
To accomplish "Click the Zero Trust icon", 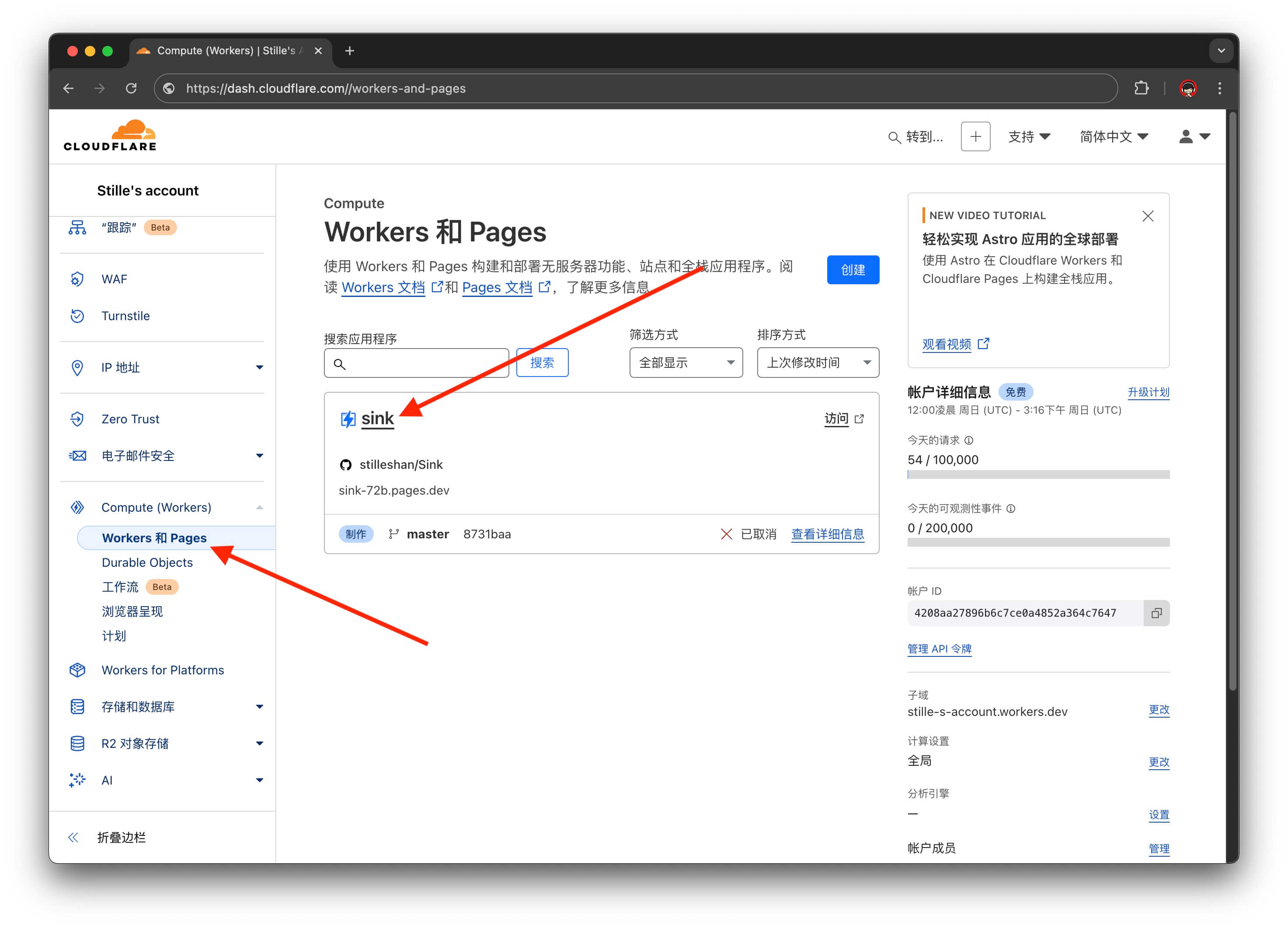I will (x=77, y=419).
